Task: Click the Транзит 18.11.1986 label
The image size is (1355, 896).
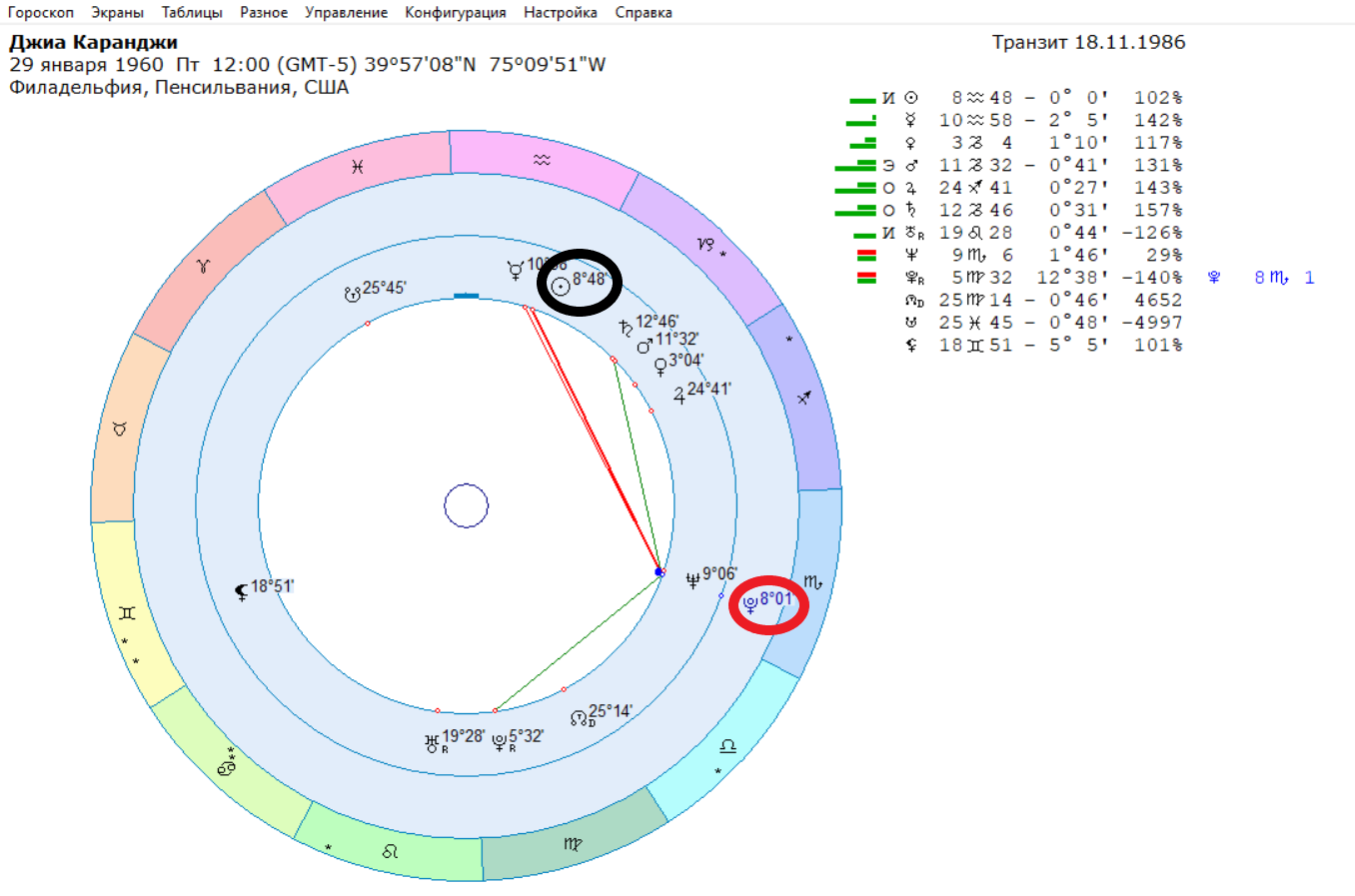Action: pyautogui.click(x=1088, y=42)
